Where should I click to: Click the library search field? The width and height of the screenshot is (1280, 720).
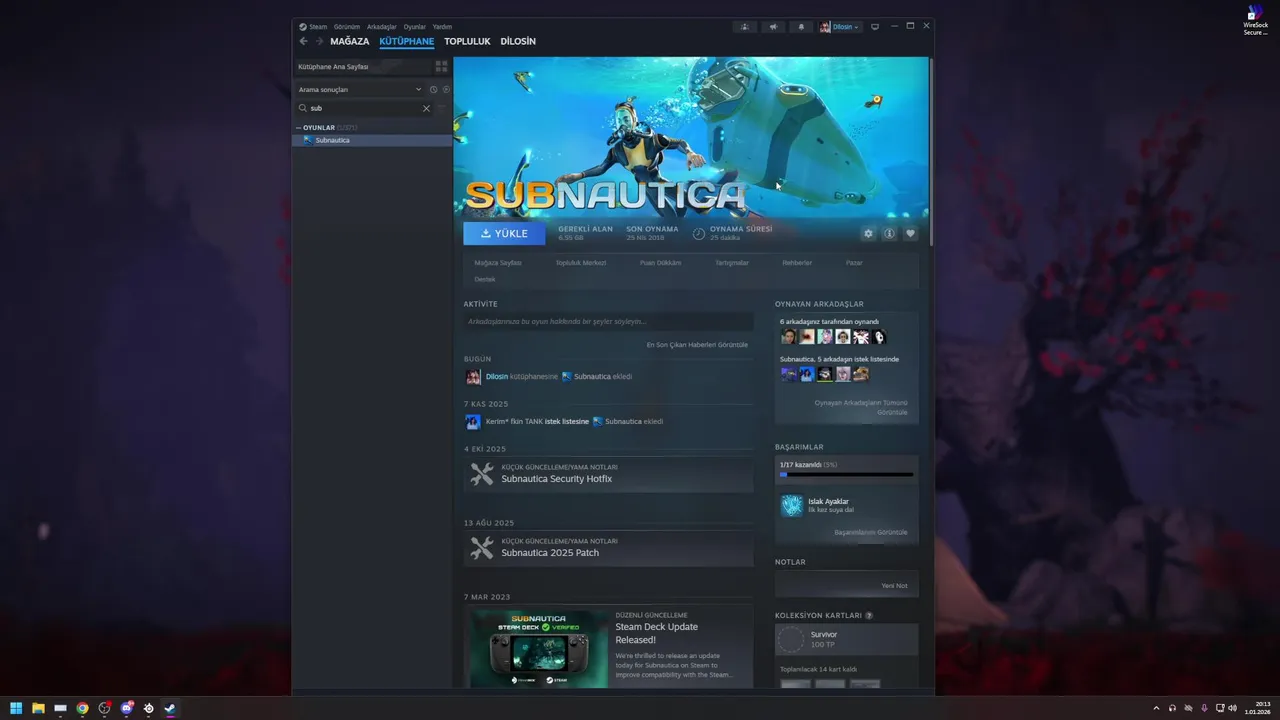click(365, 108)
